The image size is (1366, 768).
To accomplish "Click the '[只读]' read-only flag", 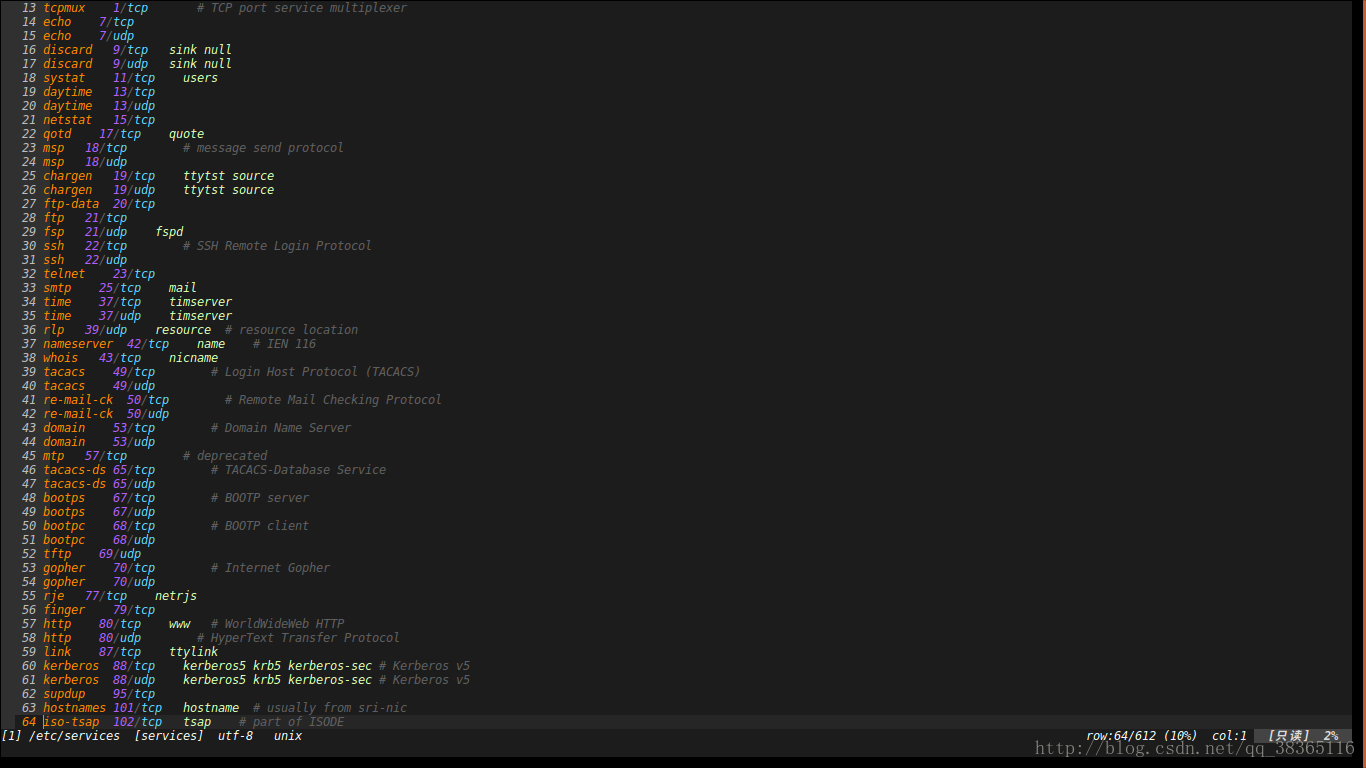I will (x=1289, y=736).
